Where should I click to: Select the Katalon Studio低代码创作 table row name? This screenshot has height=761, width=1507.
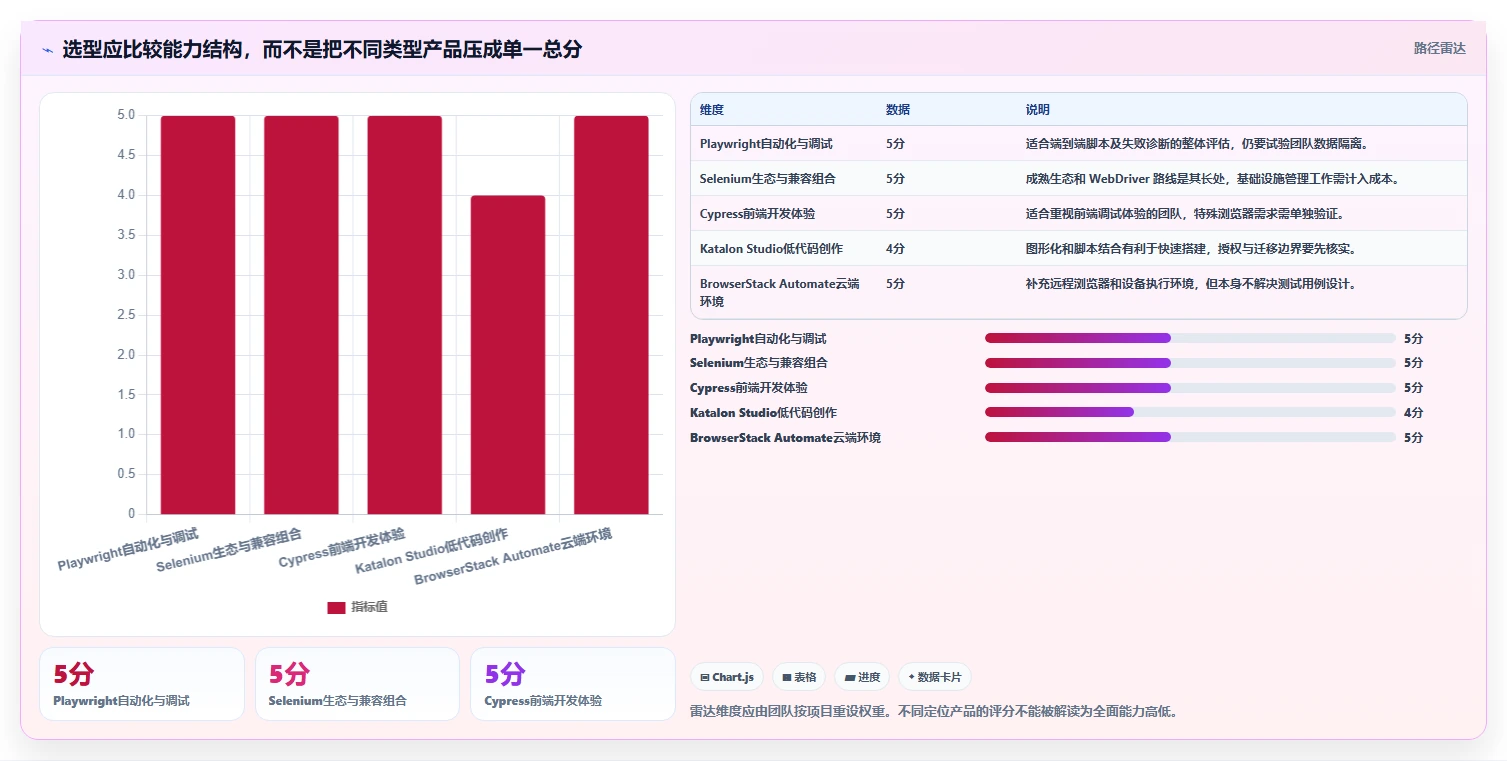point(771,249)
